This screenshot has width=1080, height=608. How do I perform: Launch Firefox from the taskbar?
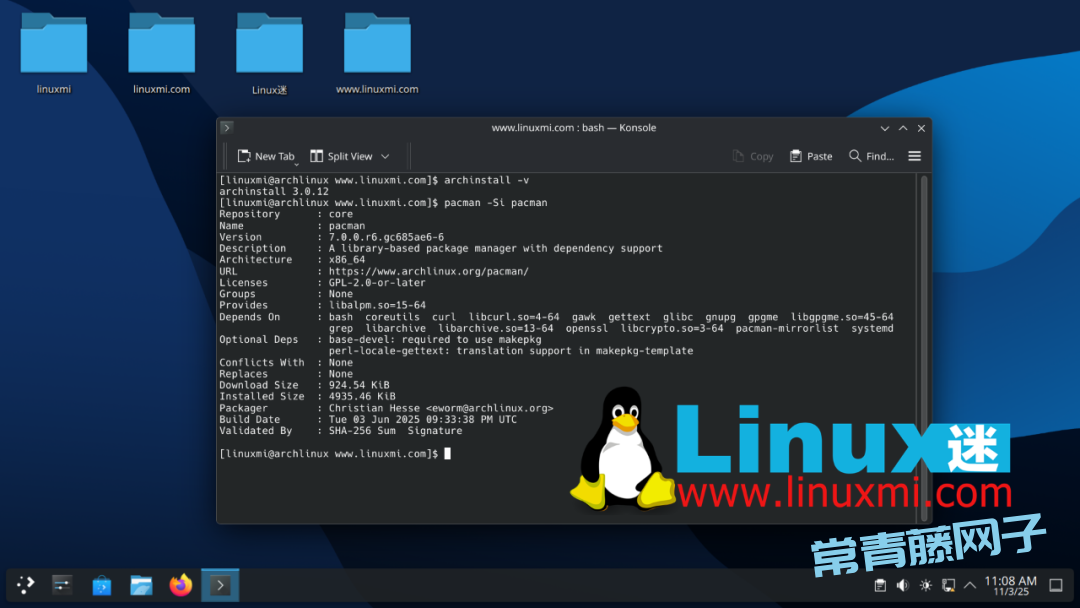181,585
